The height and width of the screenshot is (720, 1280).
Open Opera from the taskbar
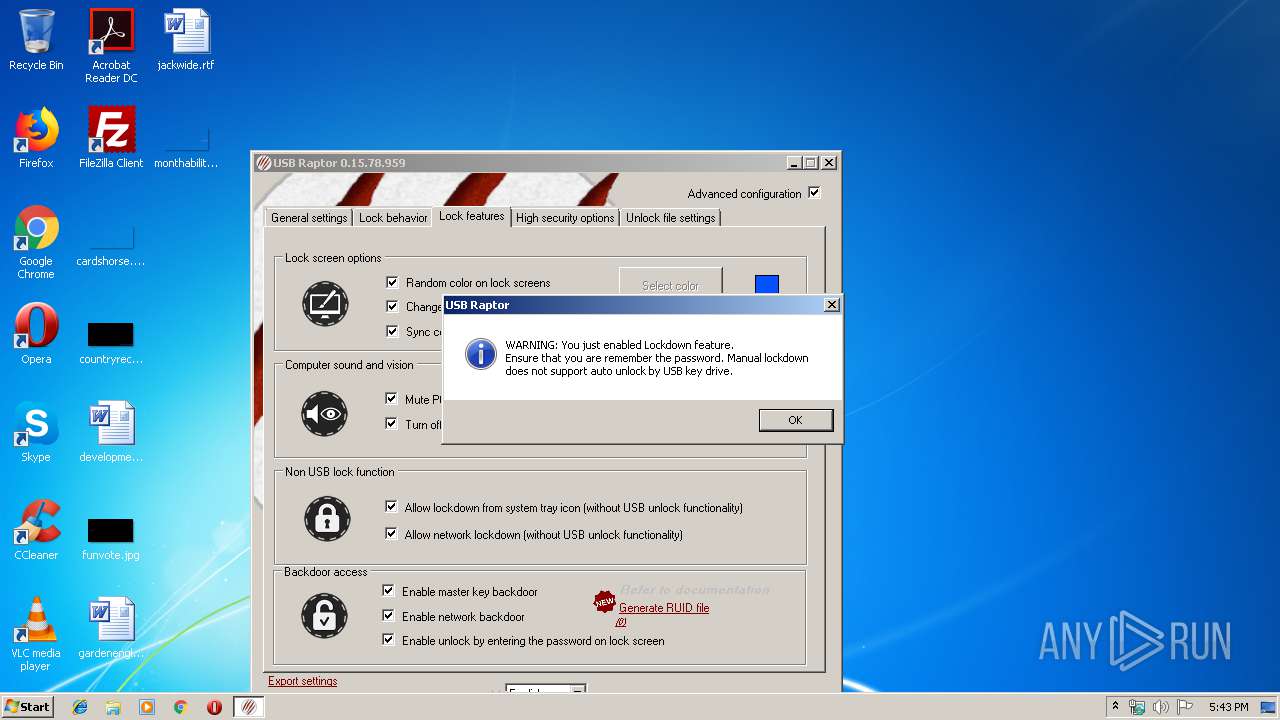(214, 707)
